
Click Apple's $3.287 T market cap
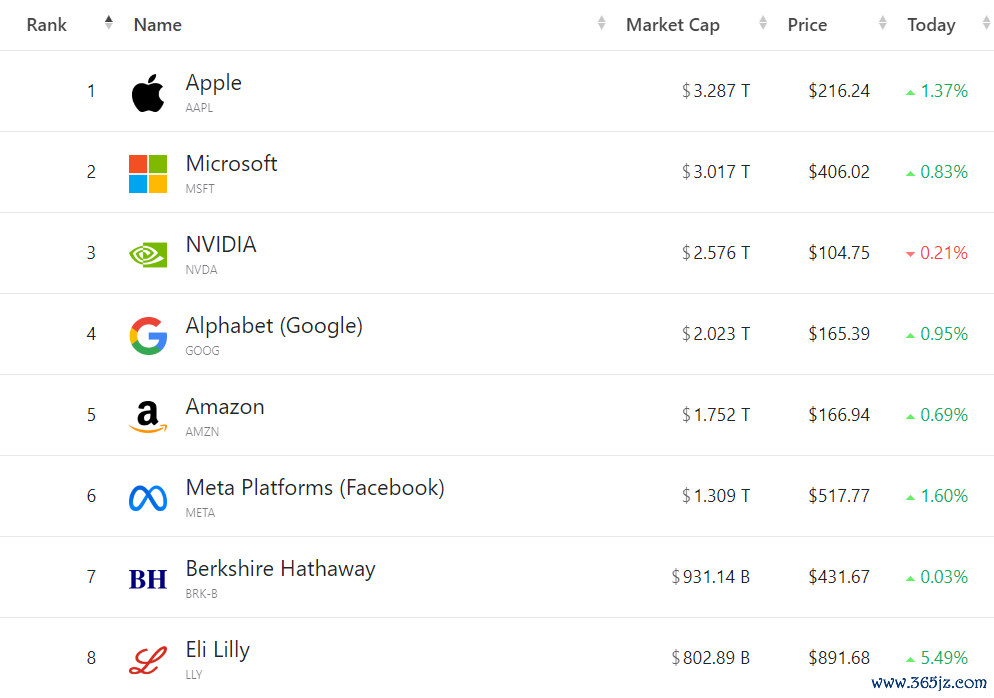point(716,91)
